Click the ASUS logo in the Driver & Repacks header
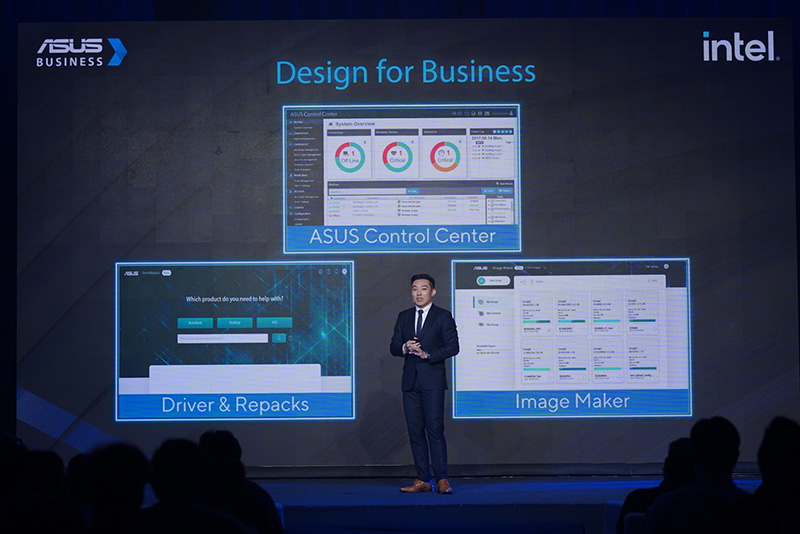The height and width of the screenshot is (534, 800). (x=131, y=272)
